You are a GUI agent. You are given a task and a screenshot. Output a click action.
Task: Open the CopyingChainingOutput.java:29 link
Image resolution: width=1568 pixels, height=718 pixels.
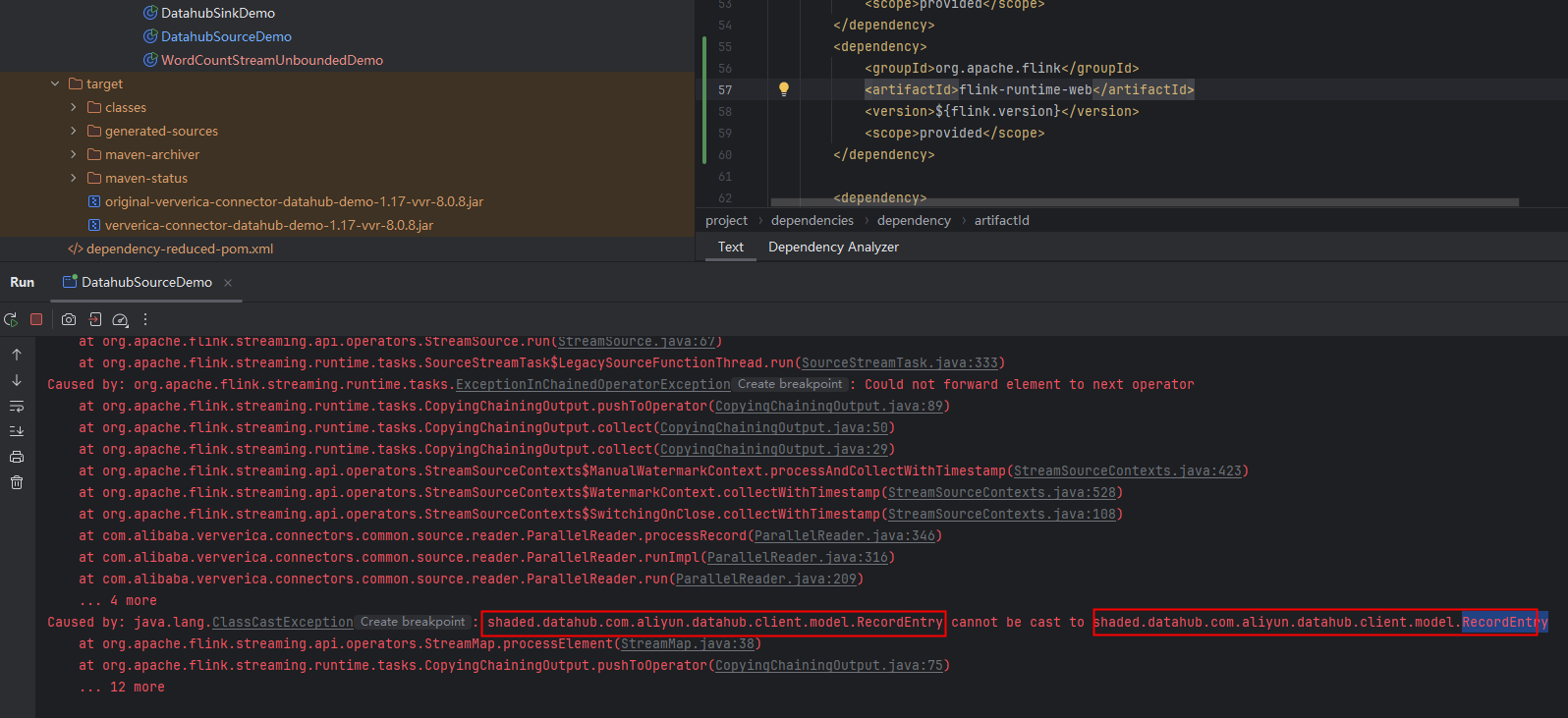pyautogui.click(x=774, y=449)
